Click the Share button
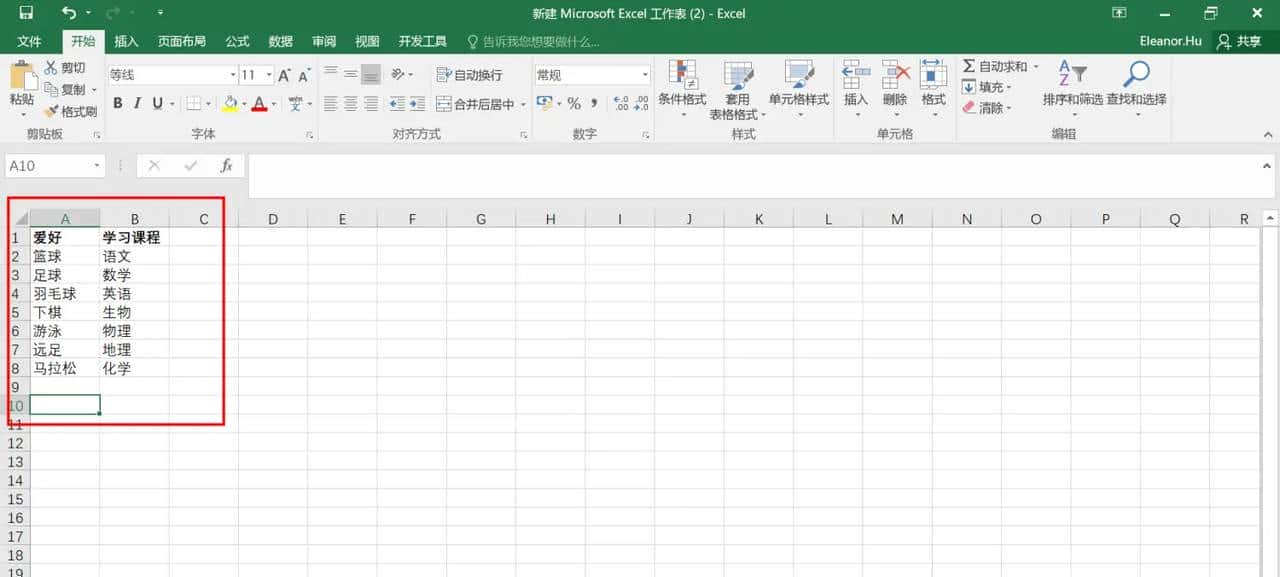The width and height of the screenshot is (1280, 577). pos(1243,41)
